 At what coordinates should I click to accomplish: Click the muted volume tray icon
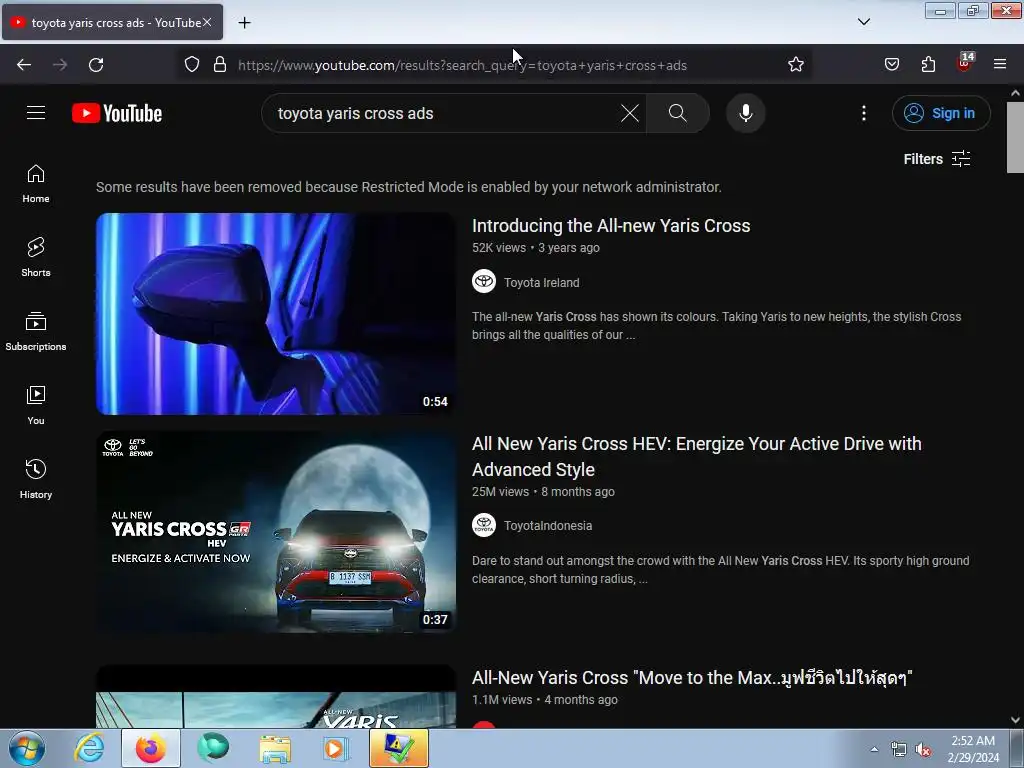[x=923, y=750]
